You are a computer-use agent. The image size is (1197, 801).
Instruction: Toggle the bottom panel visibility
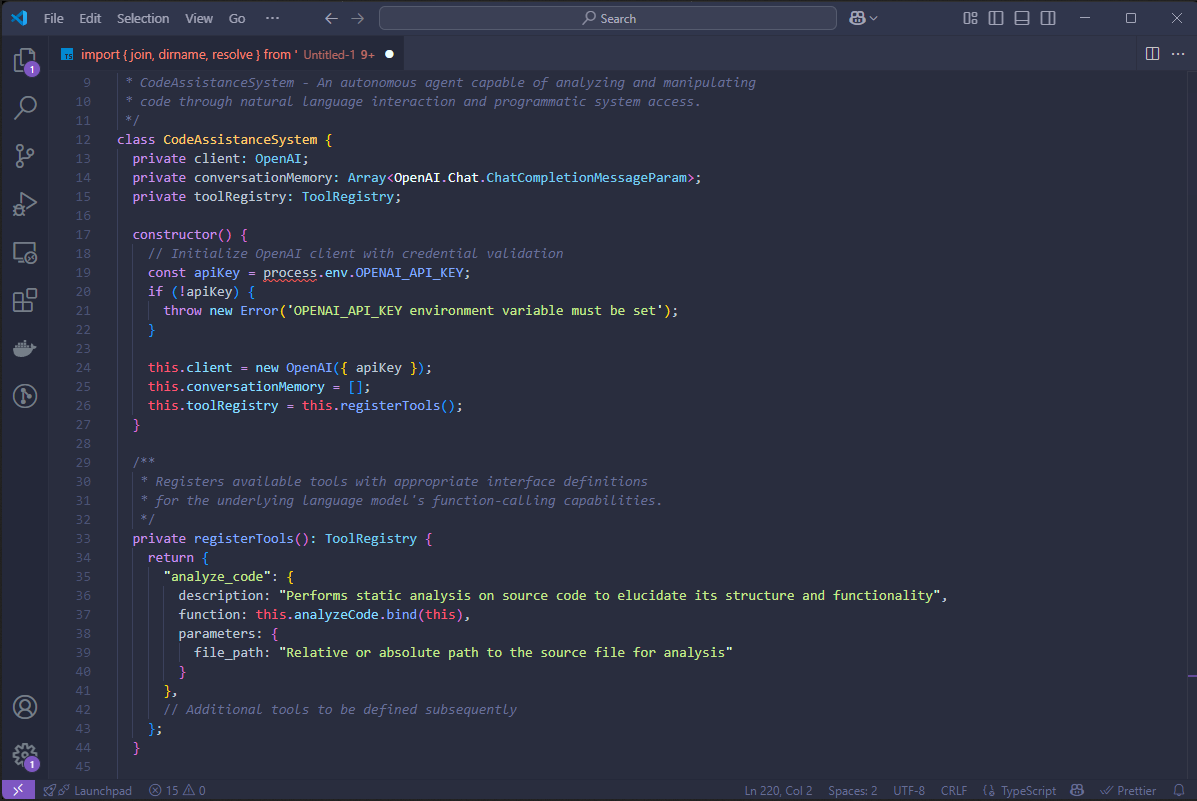[x=1021, y=18]
